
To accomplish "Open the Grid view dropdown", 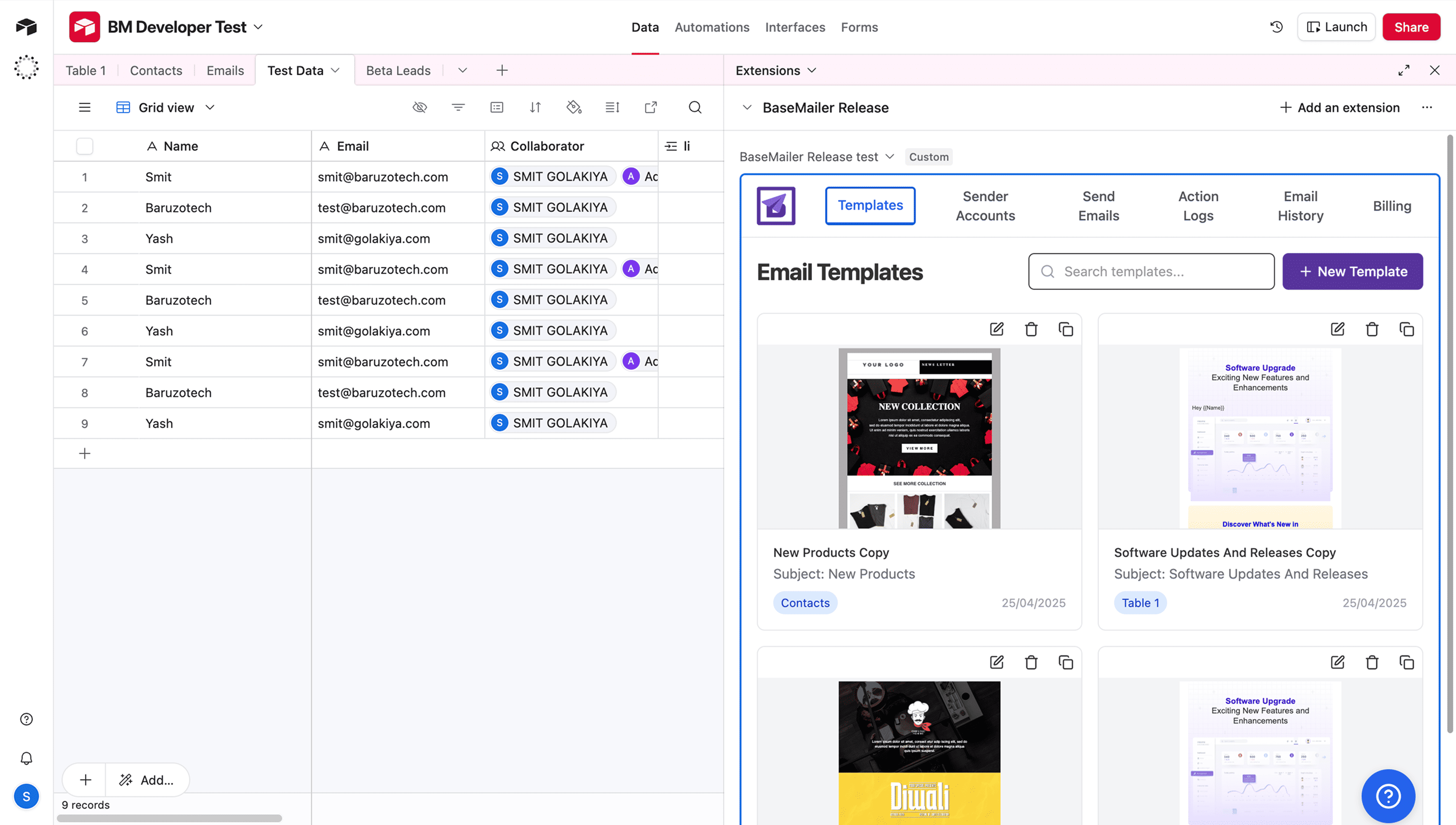I will click(x=210, y=107).
